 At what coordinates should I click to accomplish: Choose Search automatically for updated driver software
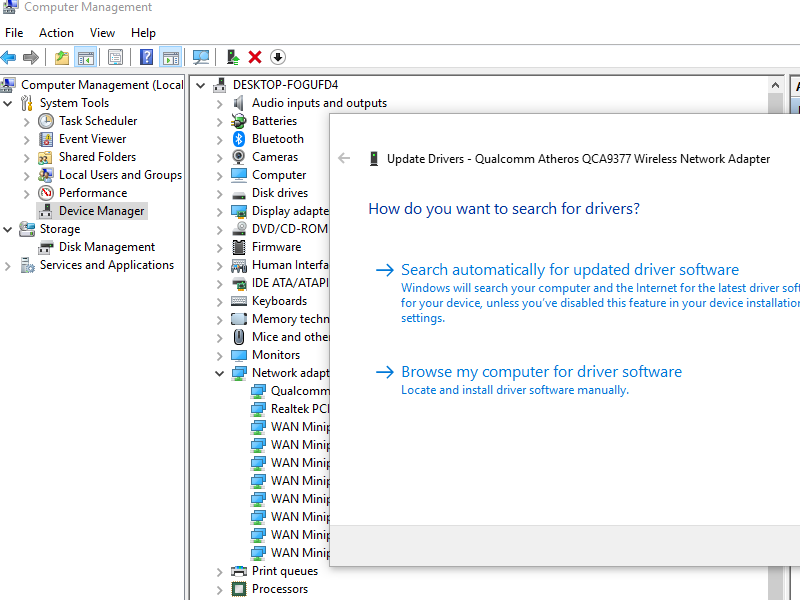click(570, 269)
